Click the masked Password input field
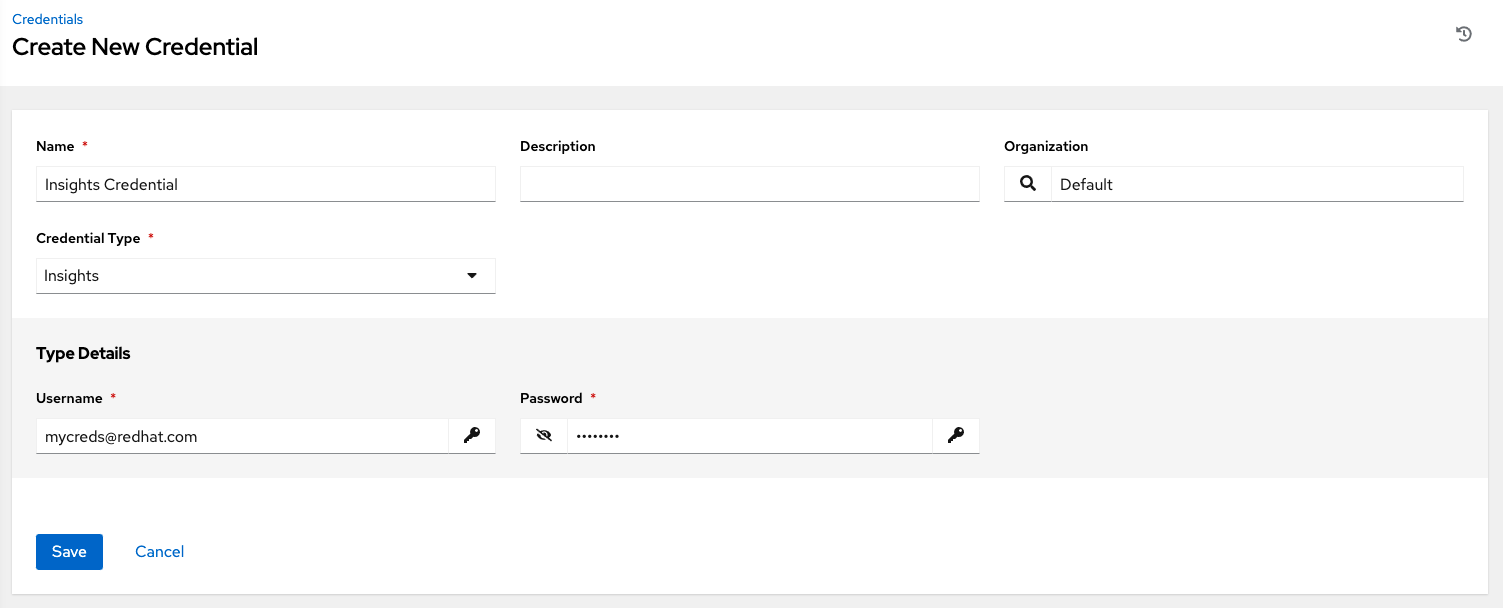 (749, 436)
